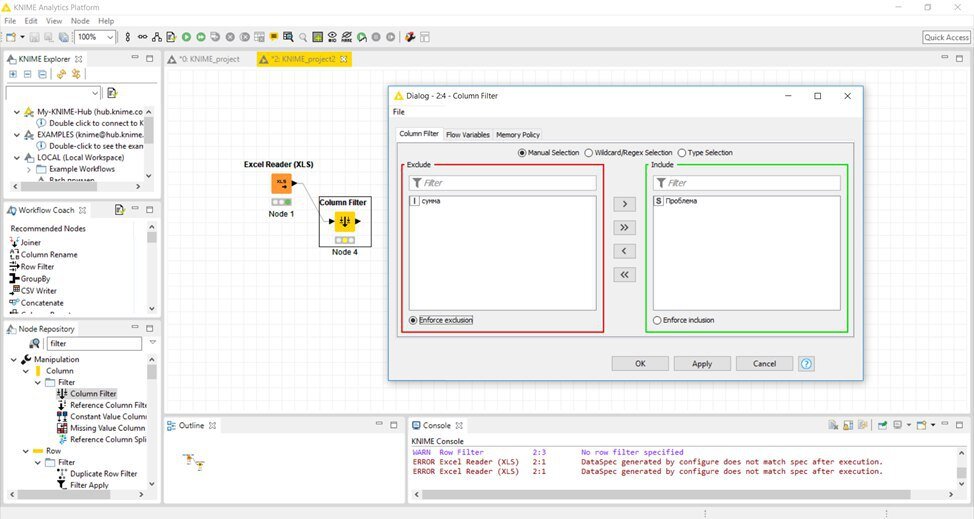Click the Refresh icon in KNIME Explorer
This screenshot has height=519, width=974.
(61, 74)
